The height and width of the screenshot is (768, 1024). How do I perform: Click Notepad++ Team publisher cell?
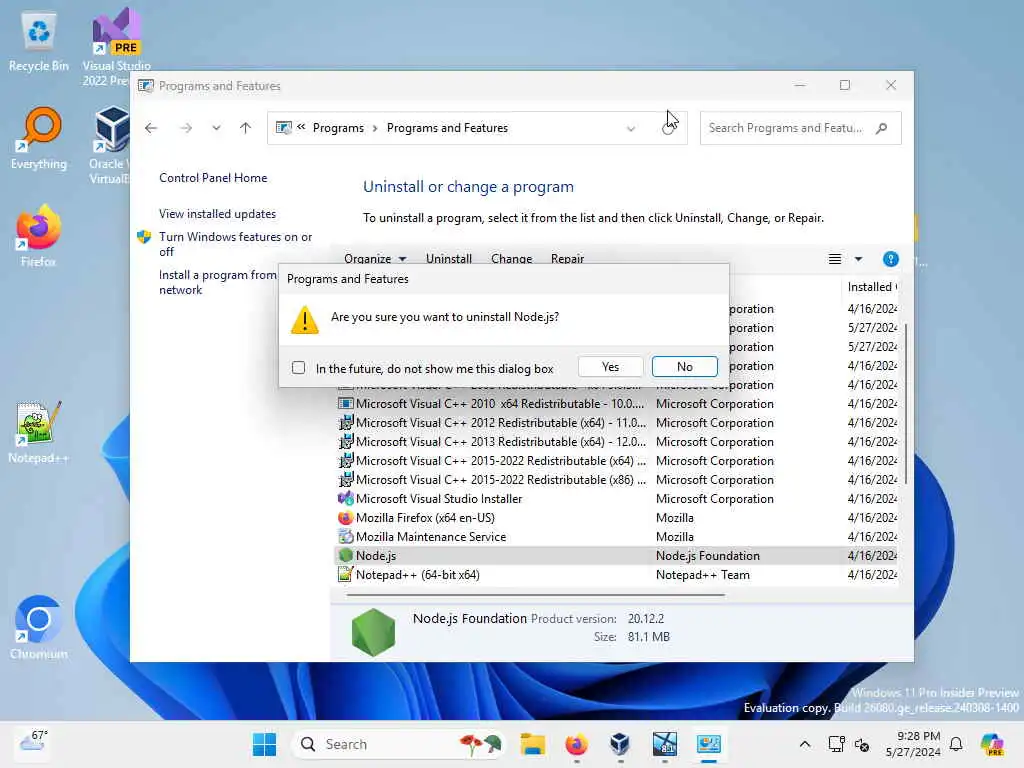point(703,574)
